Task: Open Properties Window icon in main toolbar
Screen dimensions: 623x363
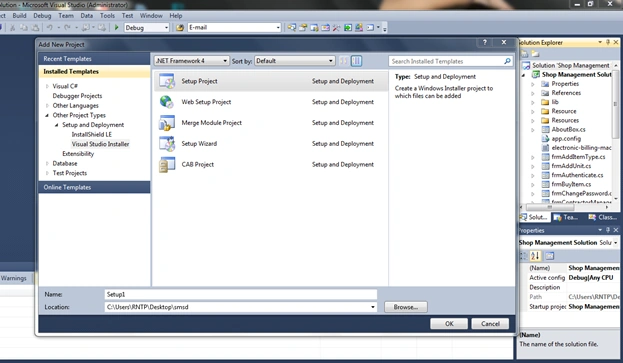Action: (303, 27)
